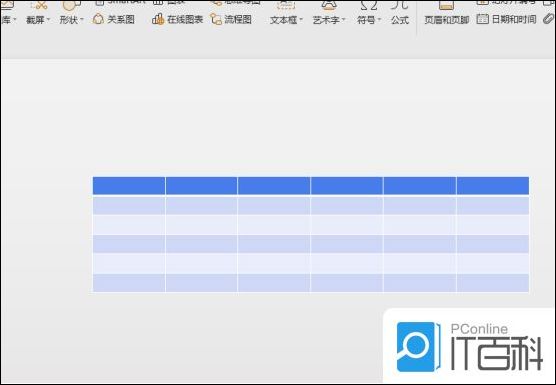Expand the 库 library dropdown arrow

click(x=15, y=19)
